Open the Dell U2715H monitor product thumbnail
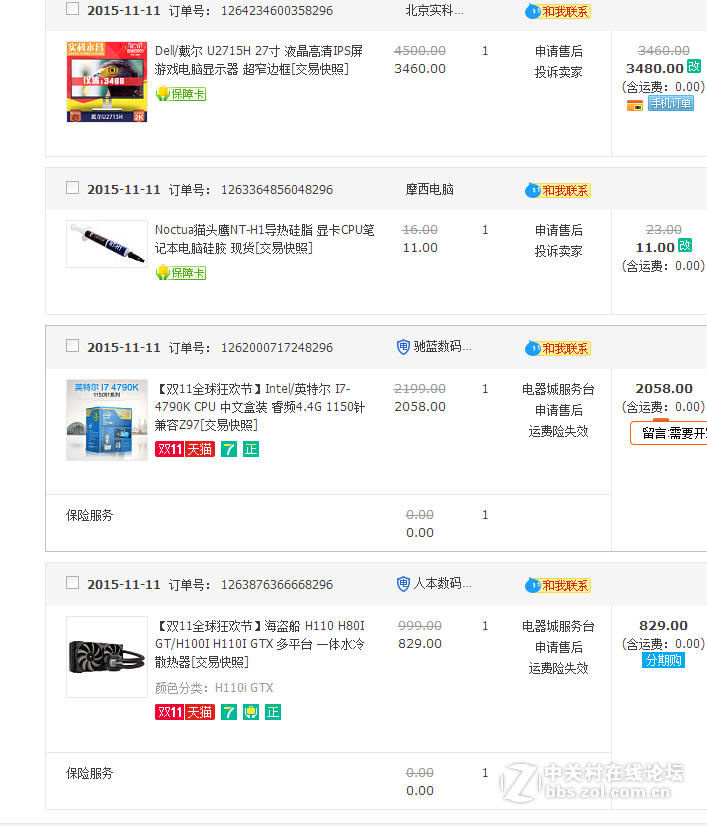The width and height of the screenshot is (707, 826). click(x=107, y=82)
